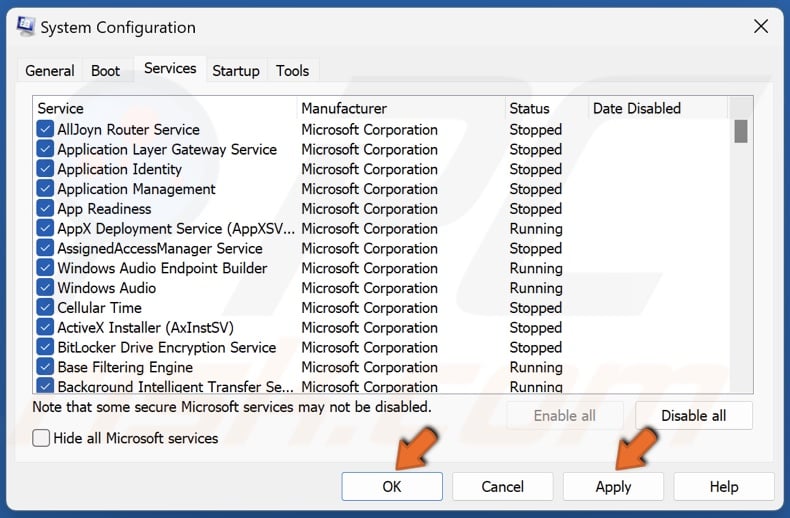
Task: Toggle the Windows Audio service checkbox
Action: (x=45, y=288)
